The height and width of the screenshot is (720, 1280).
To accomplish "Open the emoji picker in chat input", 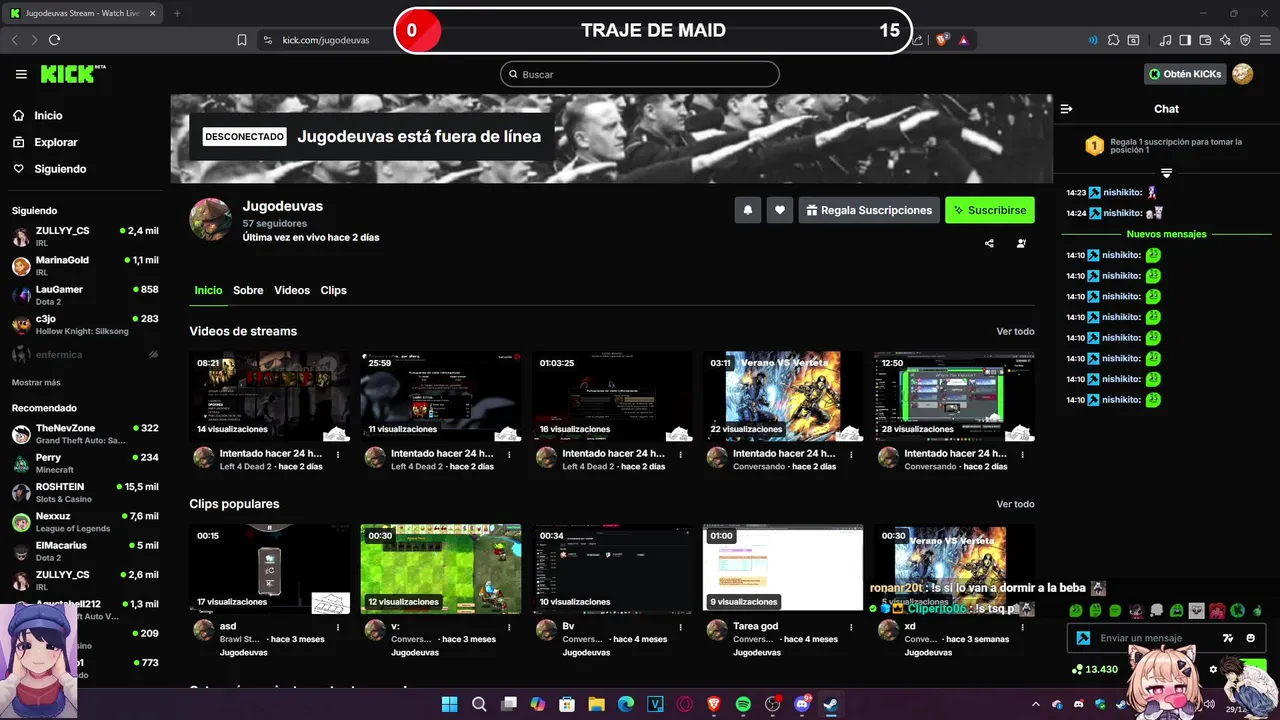I will click(1251, 638).
